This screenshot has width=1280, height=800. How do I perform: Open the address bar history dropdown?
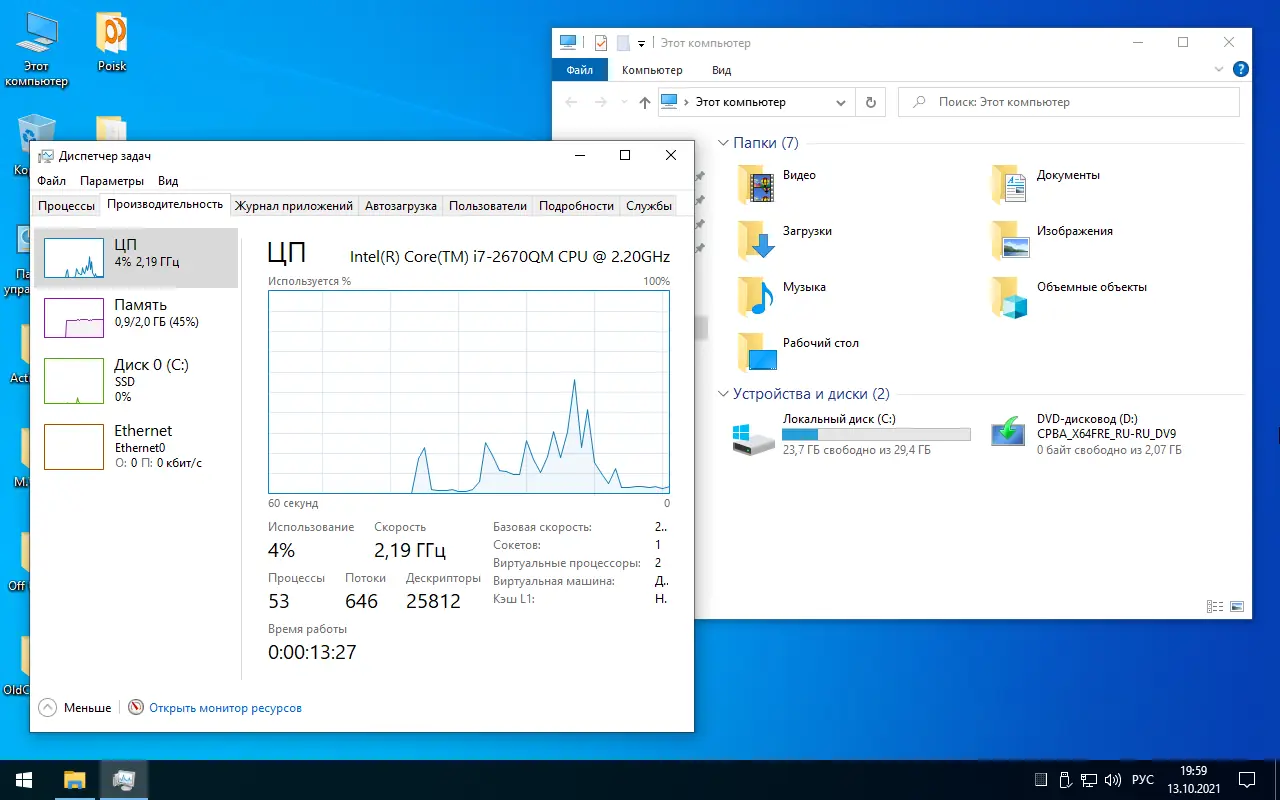[840, 102]
